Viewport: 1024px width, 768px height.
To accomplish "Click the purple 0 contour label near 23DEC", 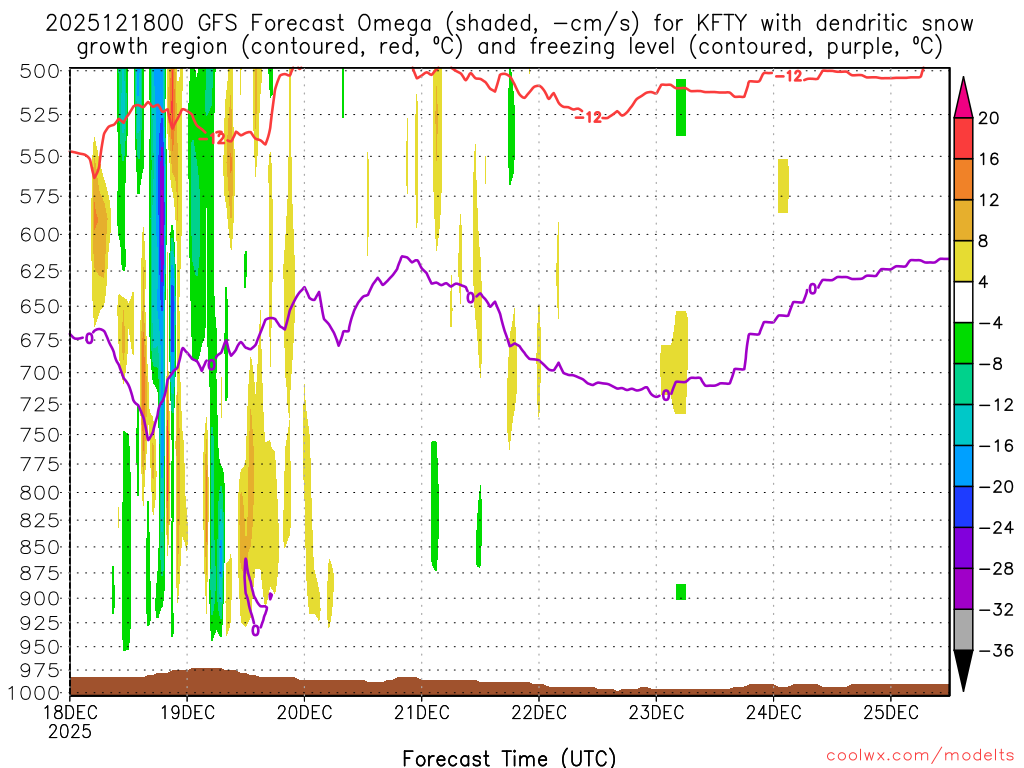I will [x=666, y=396].
